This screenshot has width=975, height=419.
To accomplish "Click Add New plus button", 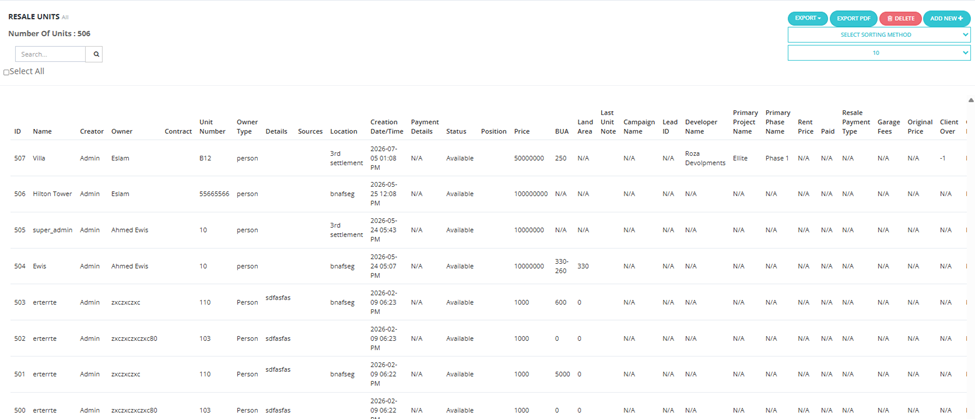I will (x=946, y=19).
